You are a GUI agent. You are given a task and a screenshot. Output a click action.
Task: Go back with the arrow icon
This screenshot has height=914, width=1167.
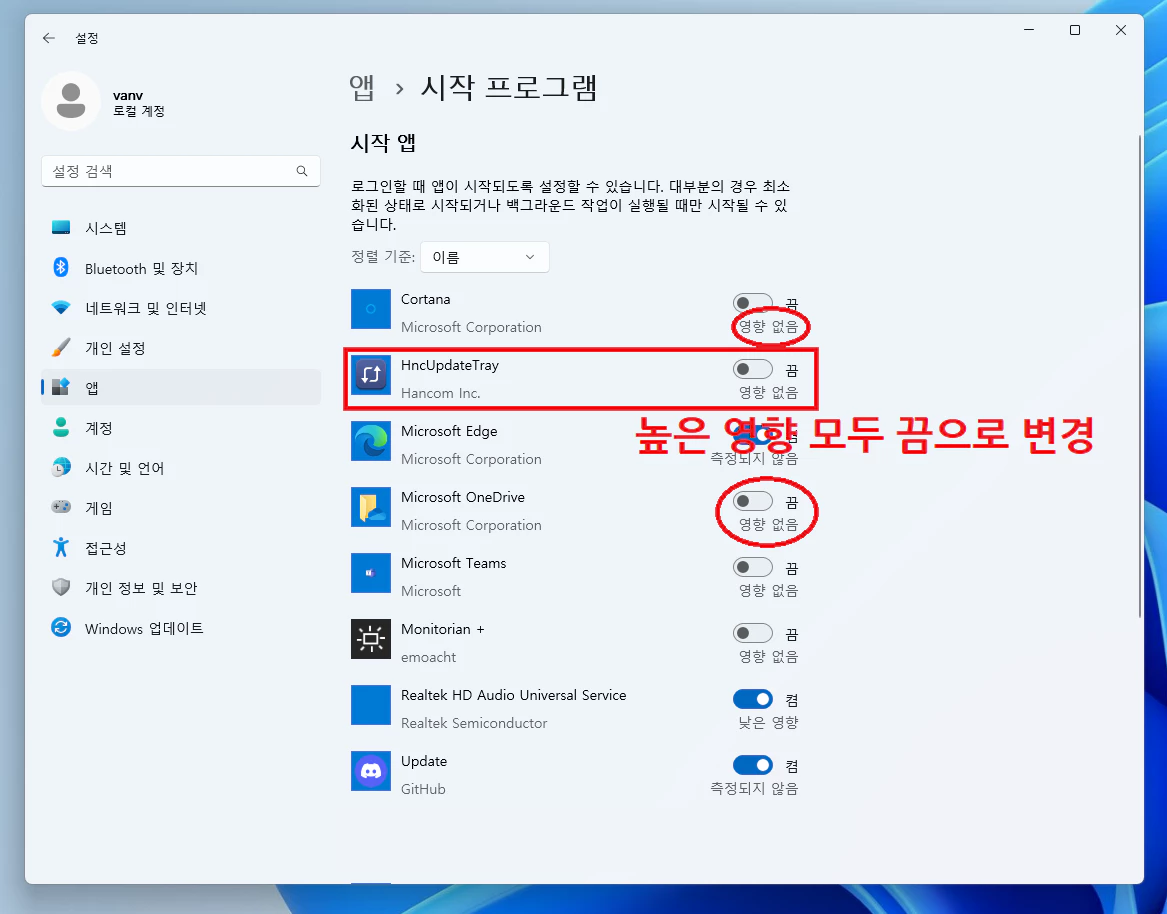click(49, 38)
